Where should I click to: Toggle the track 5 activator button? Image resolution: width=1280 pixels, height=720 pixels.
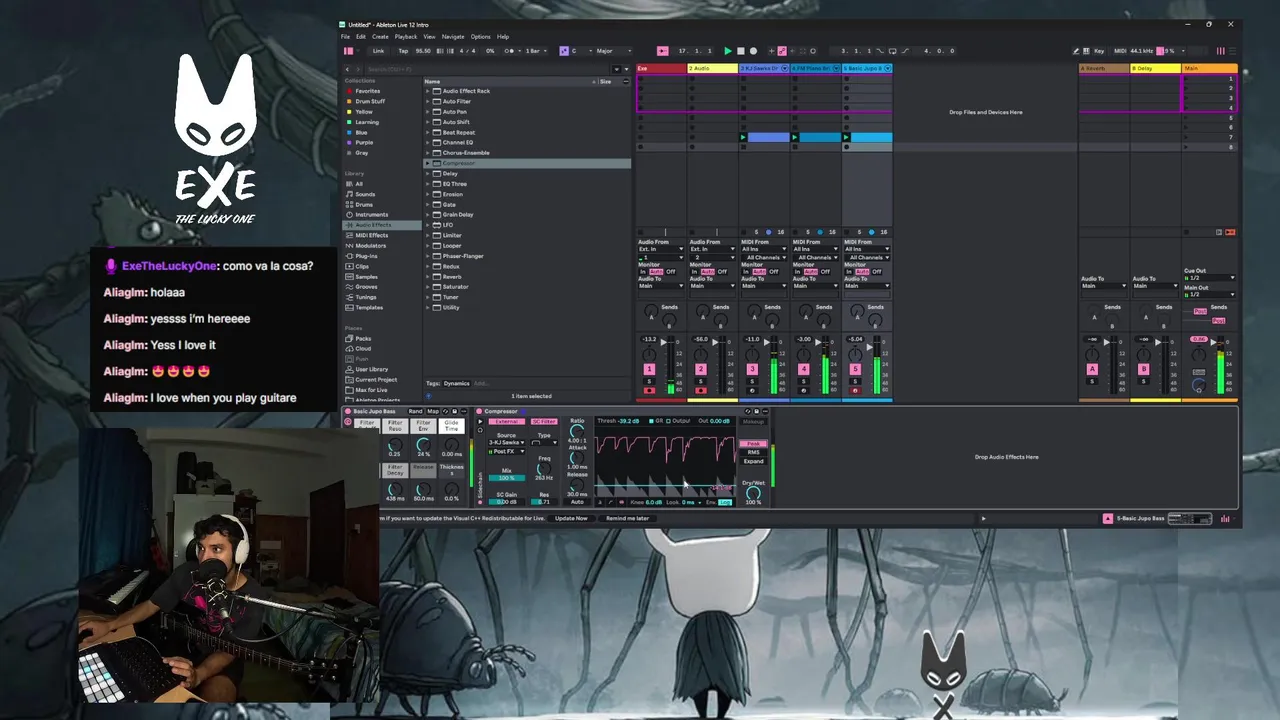click(855, 369)
